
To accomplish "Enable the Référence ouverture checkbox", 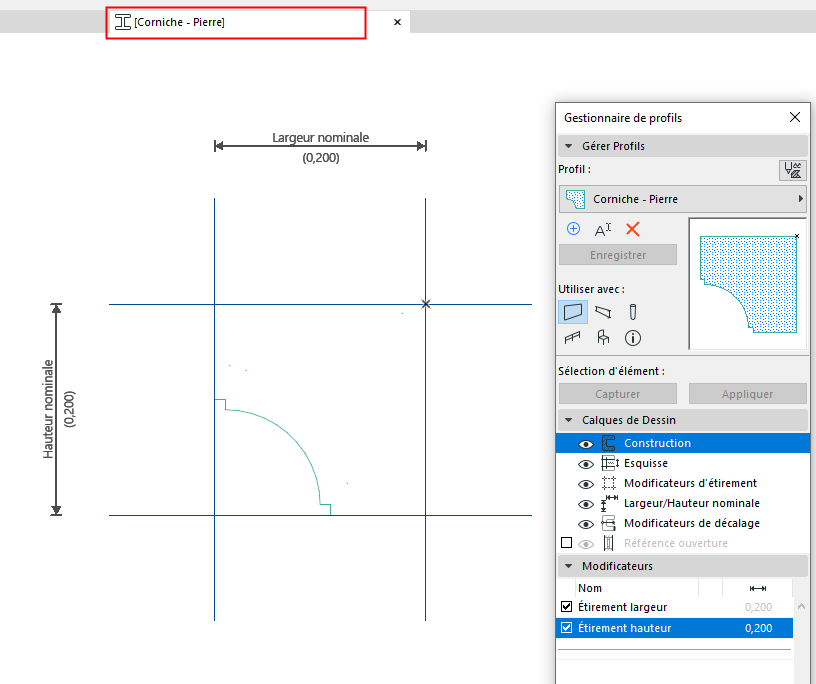I will 567,543.
